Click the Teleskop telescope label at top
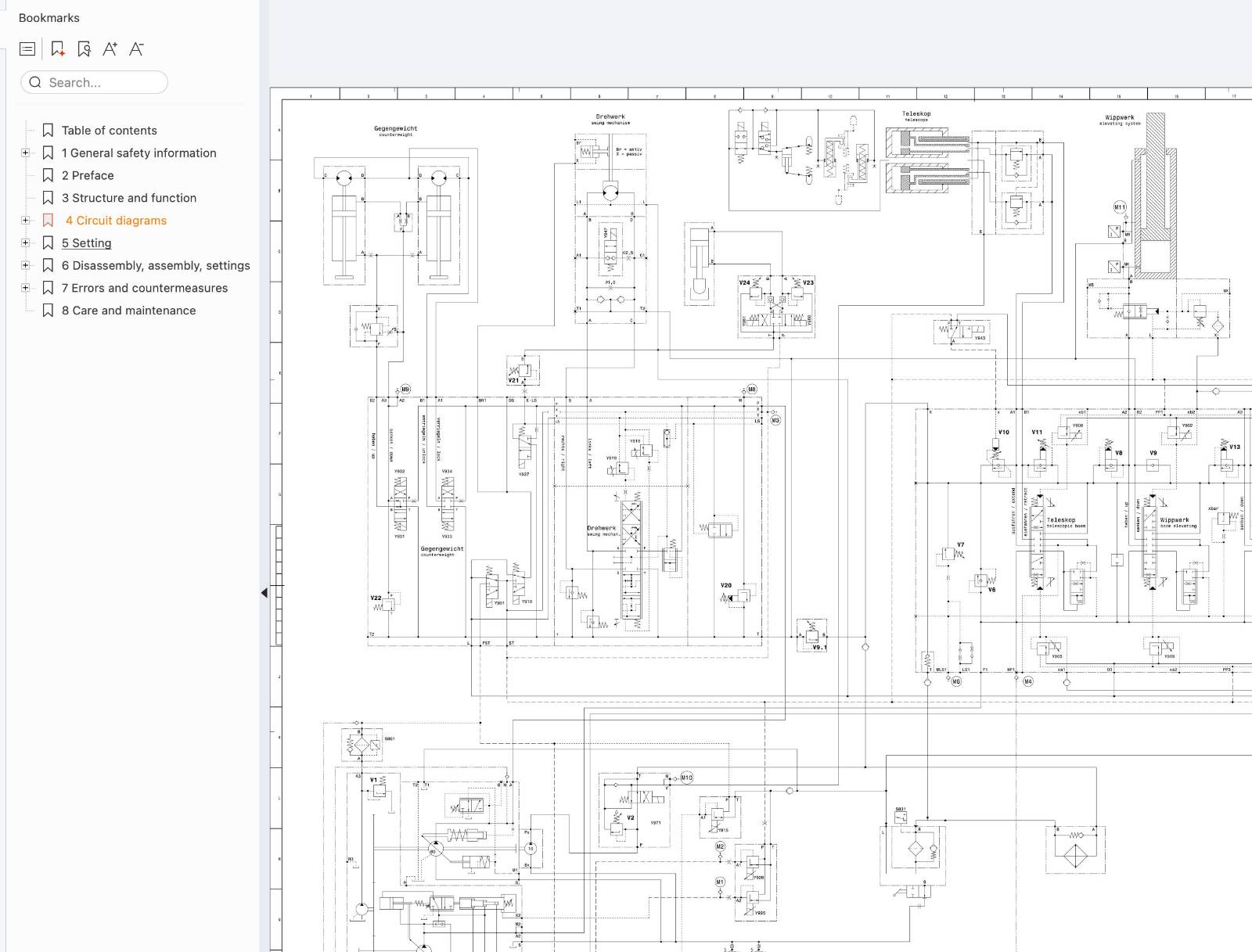The image size is (1252, 952). point(916,116)
